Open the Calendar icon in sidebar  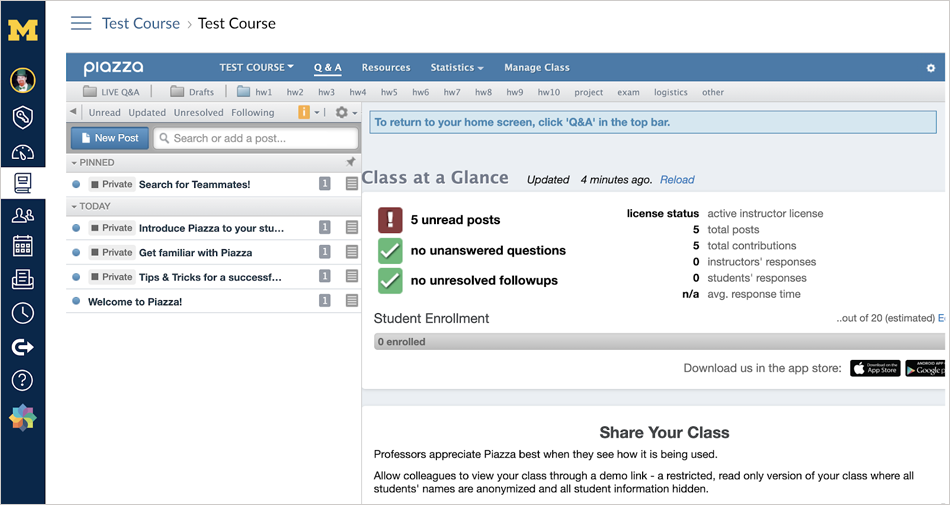[22, 246]
